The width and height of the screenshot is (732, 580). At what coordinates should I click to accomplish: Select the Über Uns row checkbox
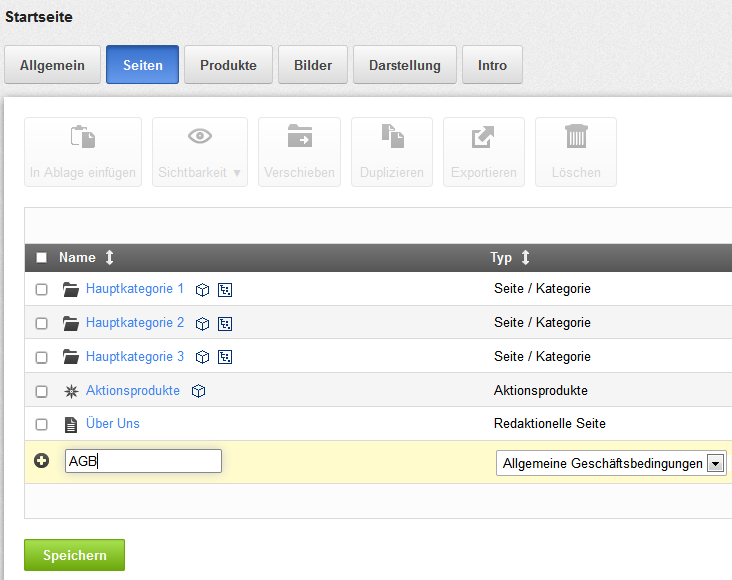click(42, 424)
